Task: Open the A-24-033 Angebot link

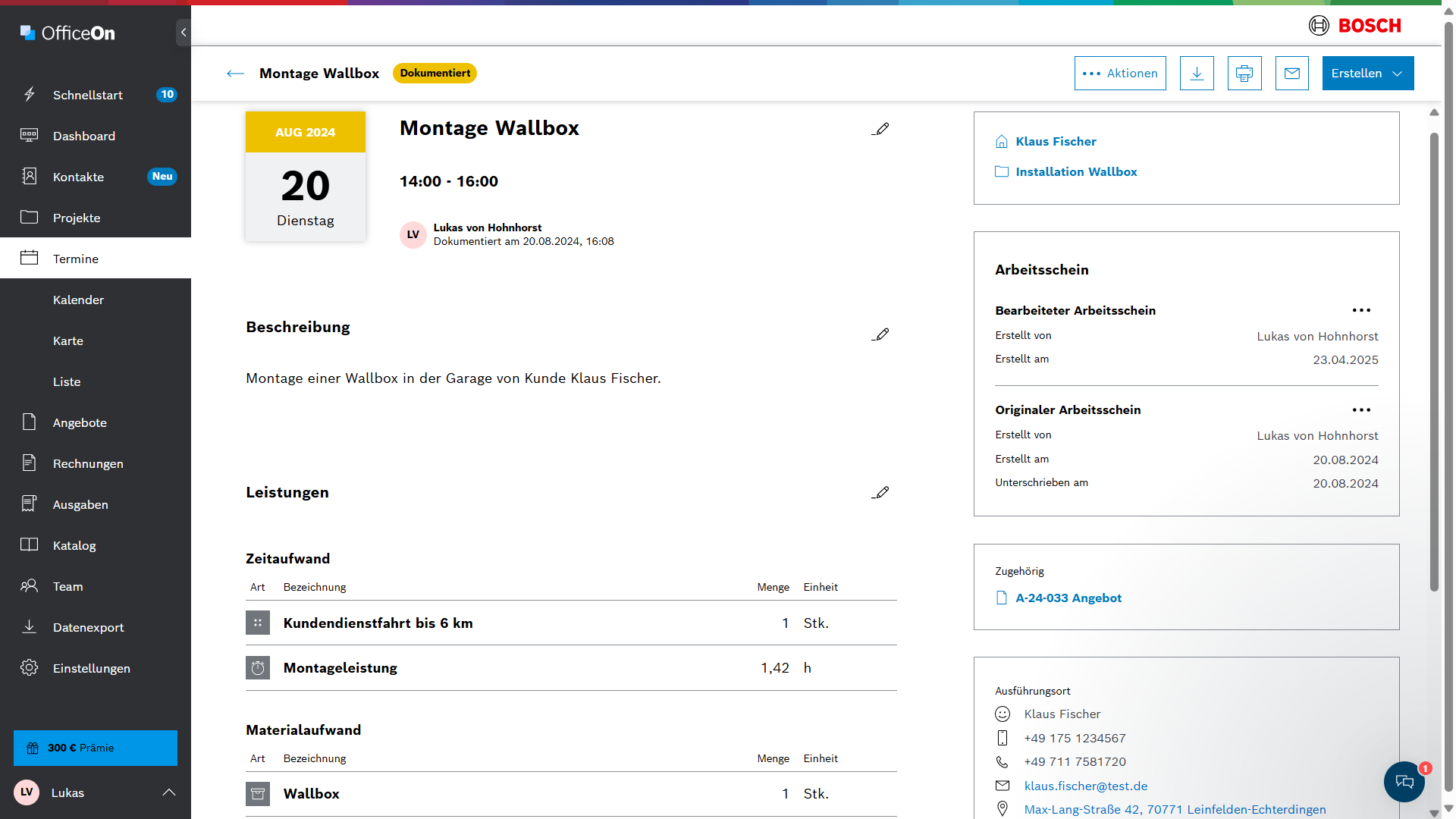Action: pos(1068,598)
